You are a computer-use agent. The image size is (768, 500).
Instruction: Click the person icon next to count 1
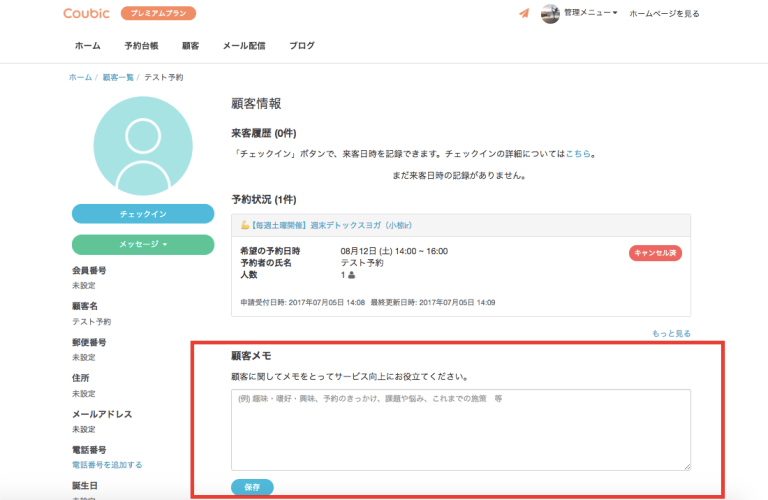(x=351, y=275)
